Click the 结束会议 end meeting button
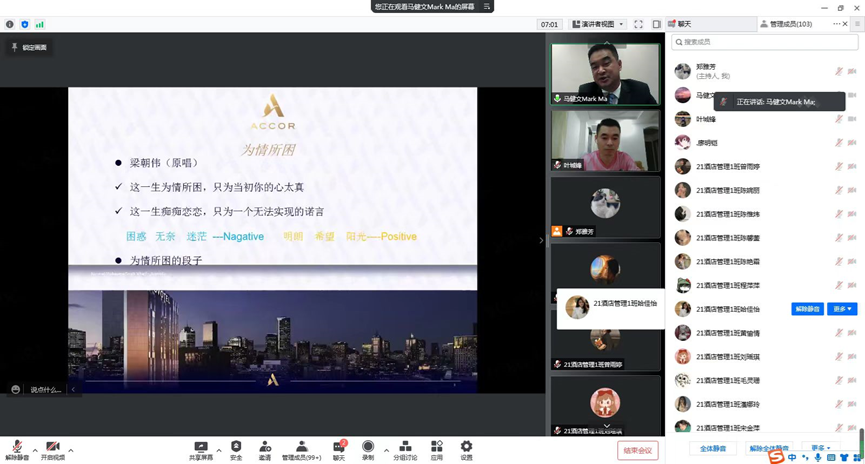This screenshot has width=865, height=464. pyautogui.click(x=637, y=450)
